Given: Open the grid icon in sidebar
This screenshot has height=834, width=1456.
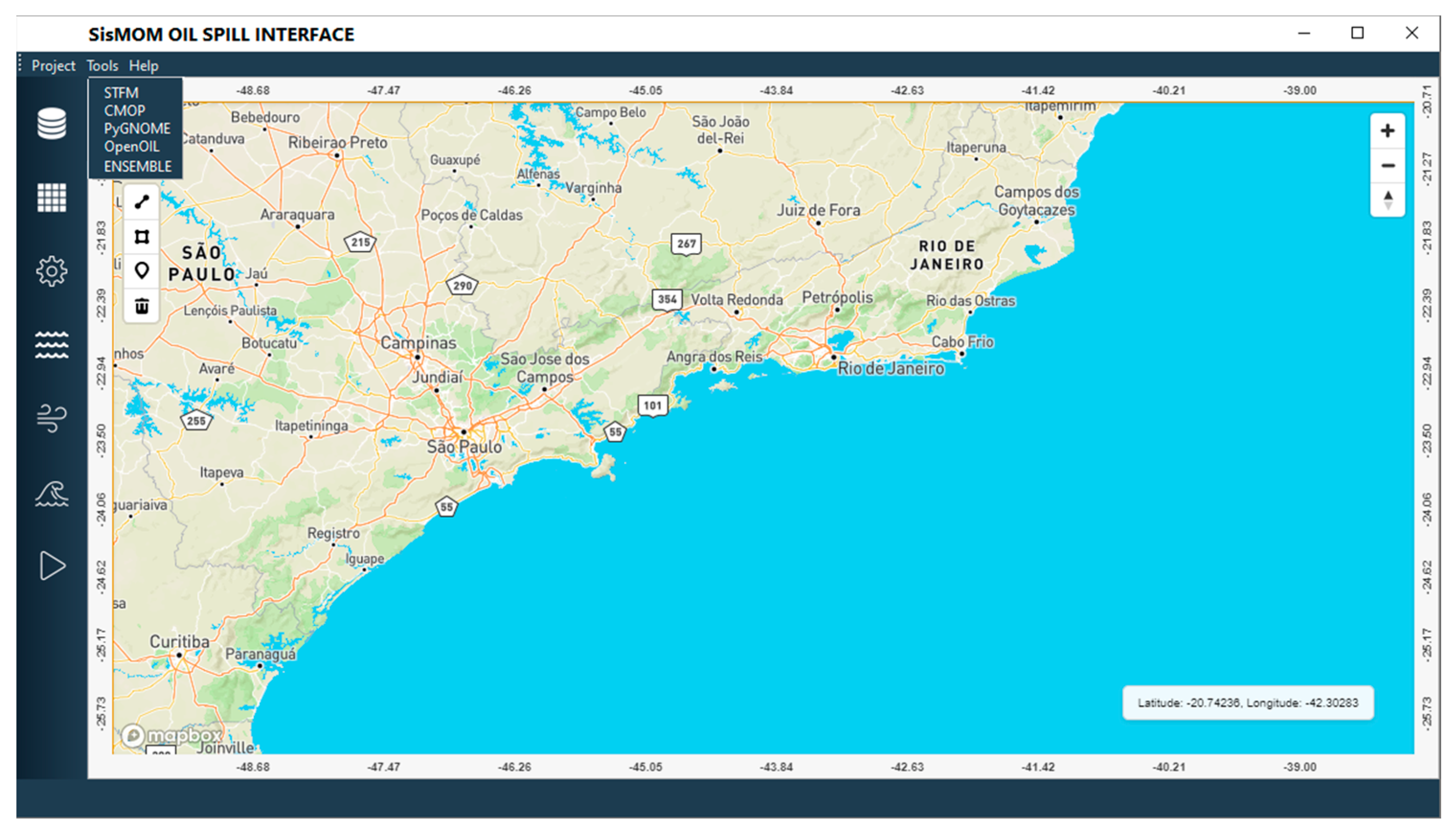Looking at the screenshot, I should tap(52, 198).
